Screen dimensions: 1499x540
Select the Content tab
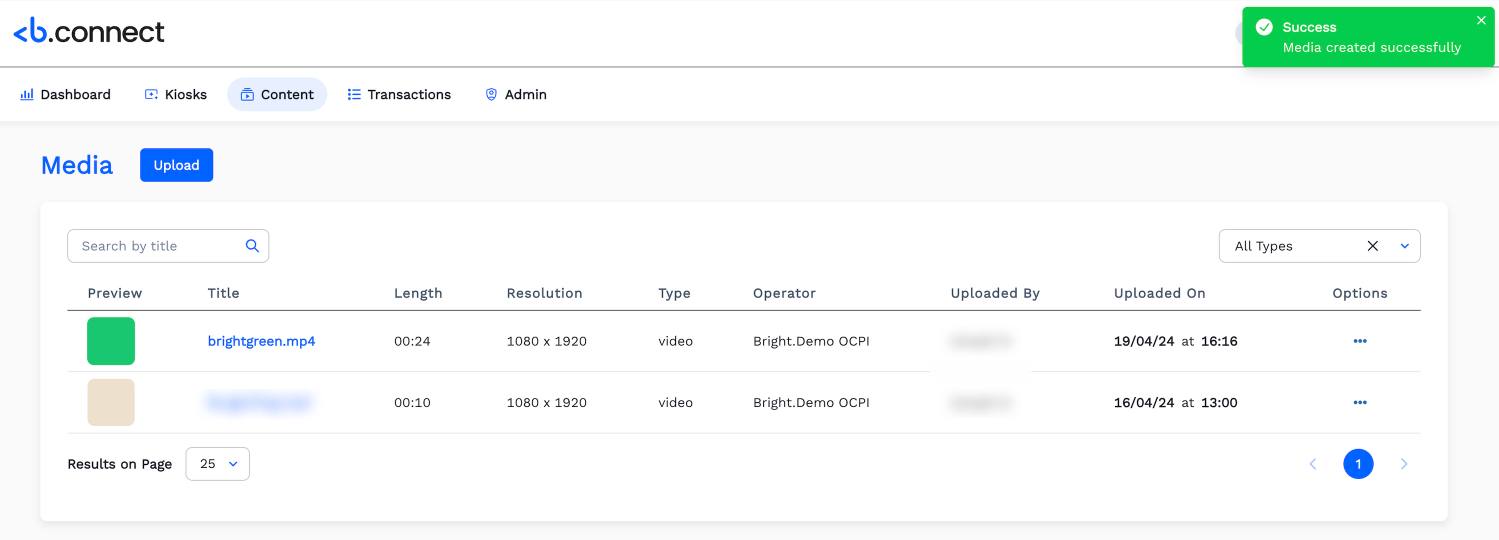[x=277, y=95]
